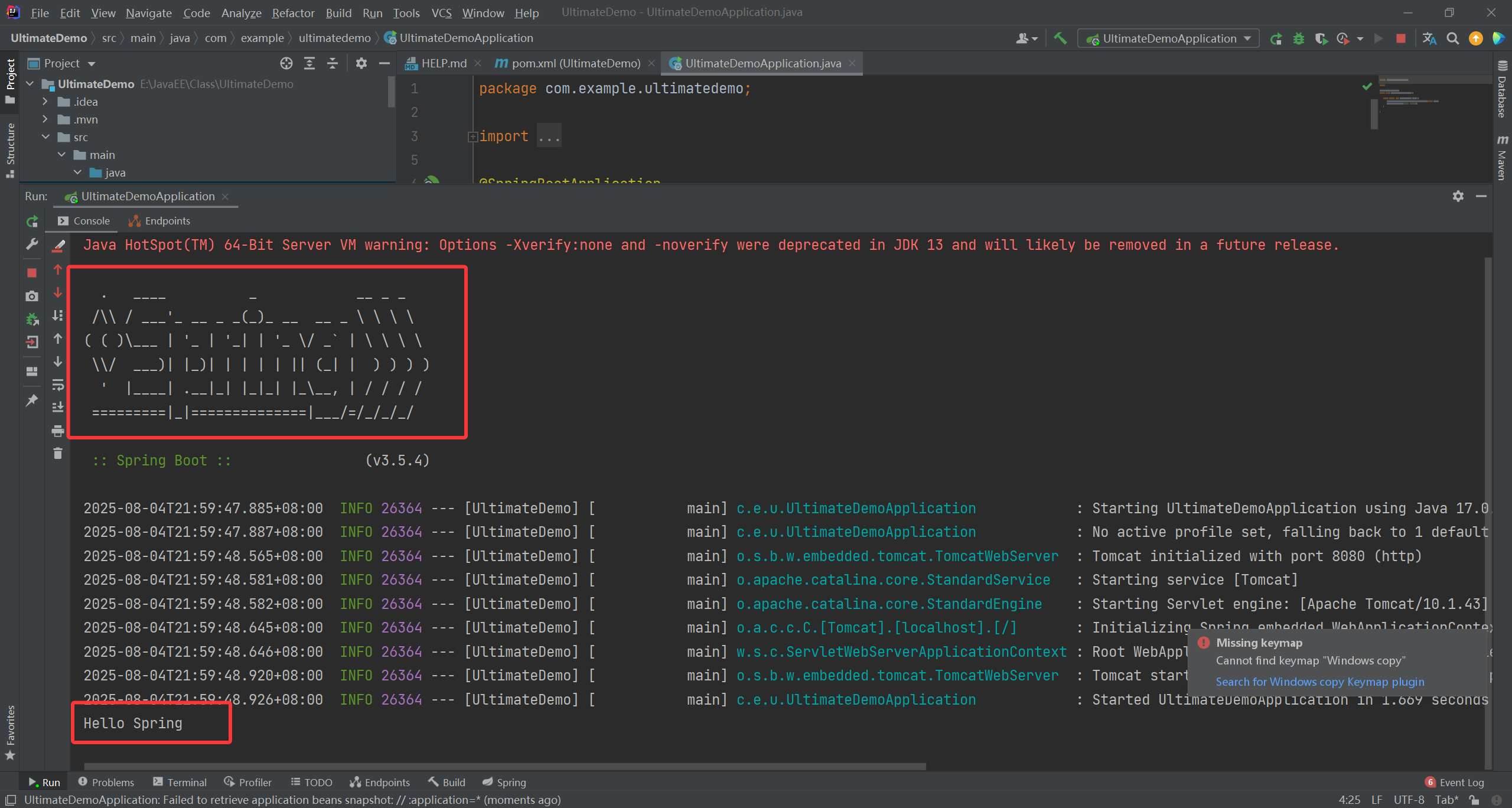Clear console with the trash icon
The image size is (1512, 808).
click(x=58, y=453)
